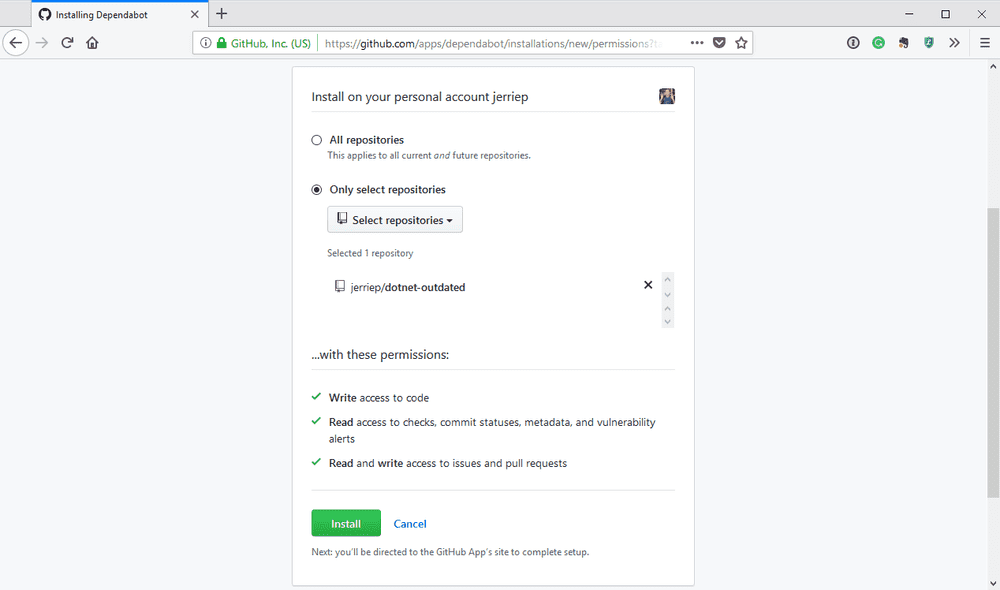Click the Cancel link

410,524
